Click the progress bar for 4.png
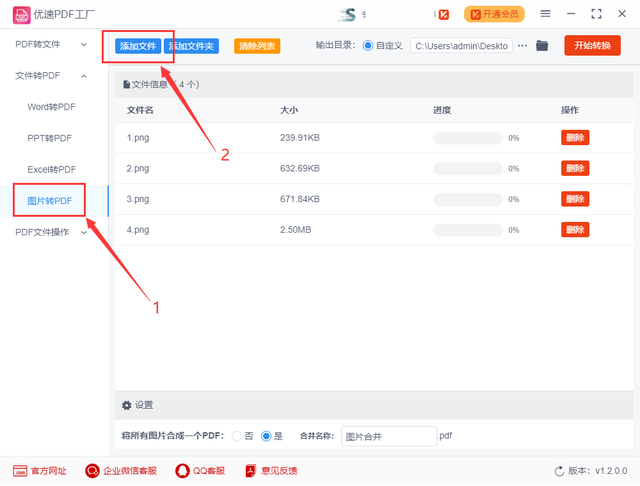The height and width of the screenshot is (486, 640). pyautogui.click(x=468, y=230)
